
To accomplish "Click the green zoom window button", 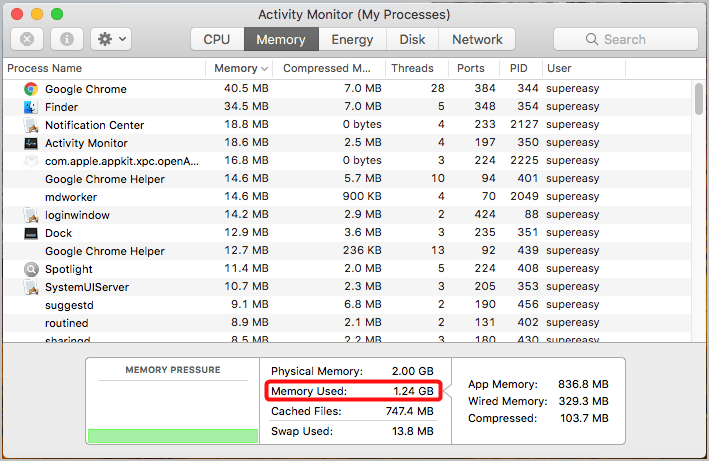I will coord(57,14).
